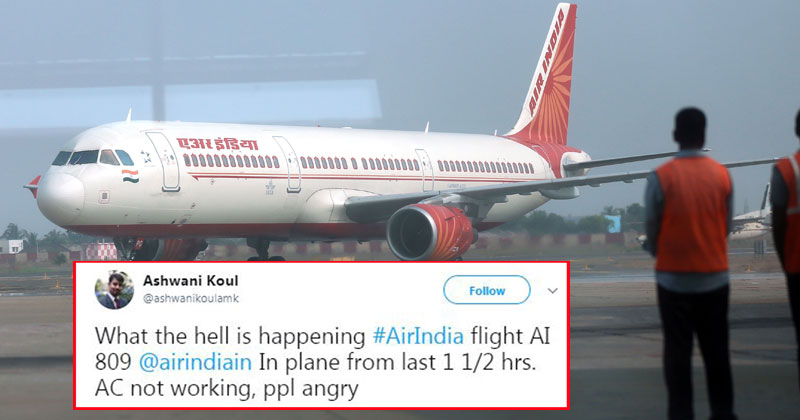This screenshot has height=420, width=800.
Task: Click the Indian flag painted below the cockpit
Action: pos(130,176)
